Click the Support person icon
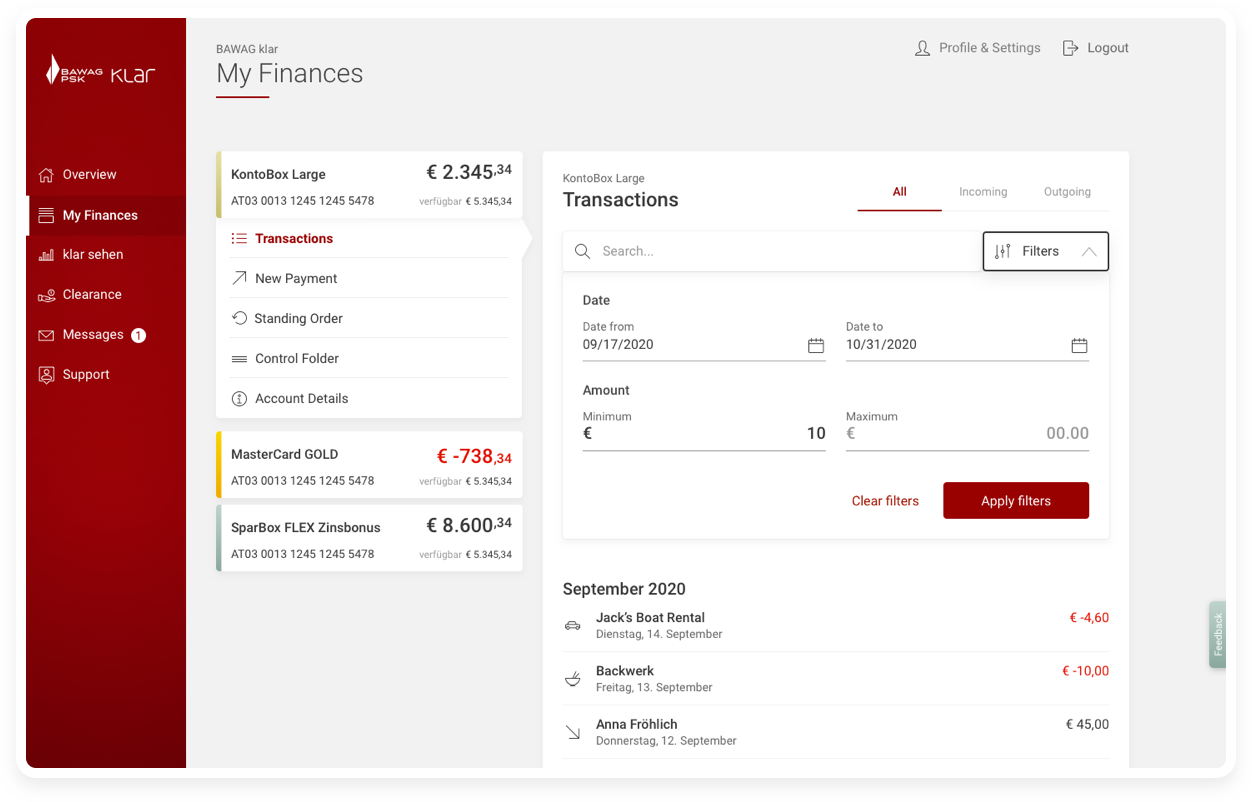Viewport: 1252px width, 802px height. click(x=46, y=375)
